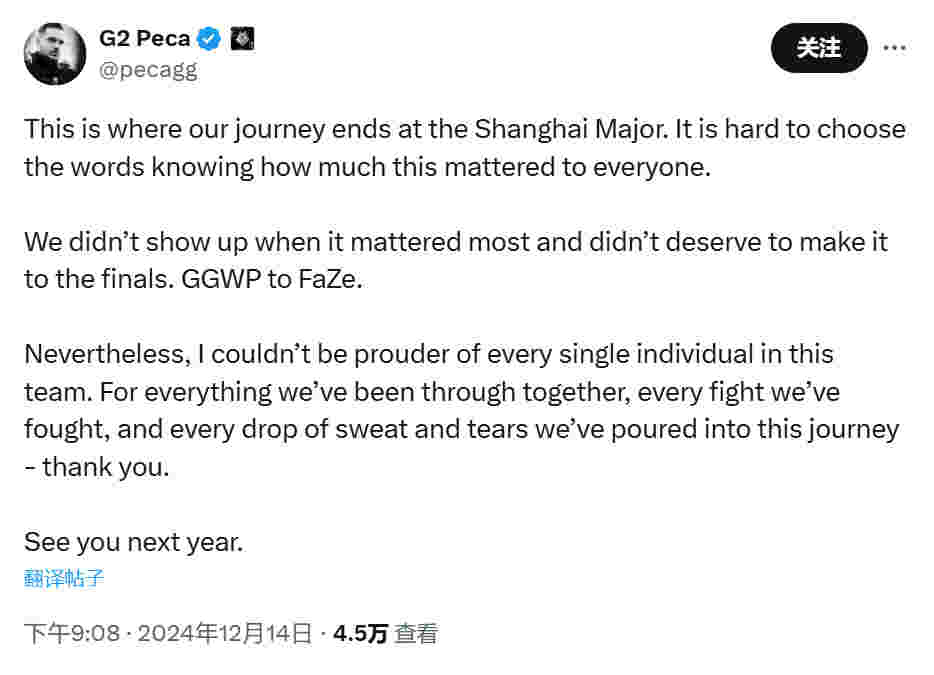
Task: Click the 4.5万 view count number
Action: pos(360,633)
